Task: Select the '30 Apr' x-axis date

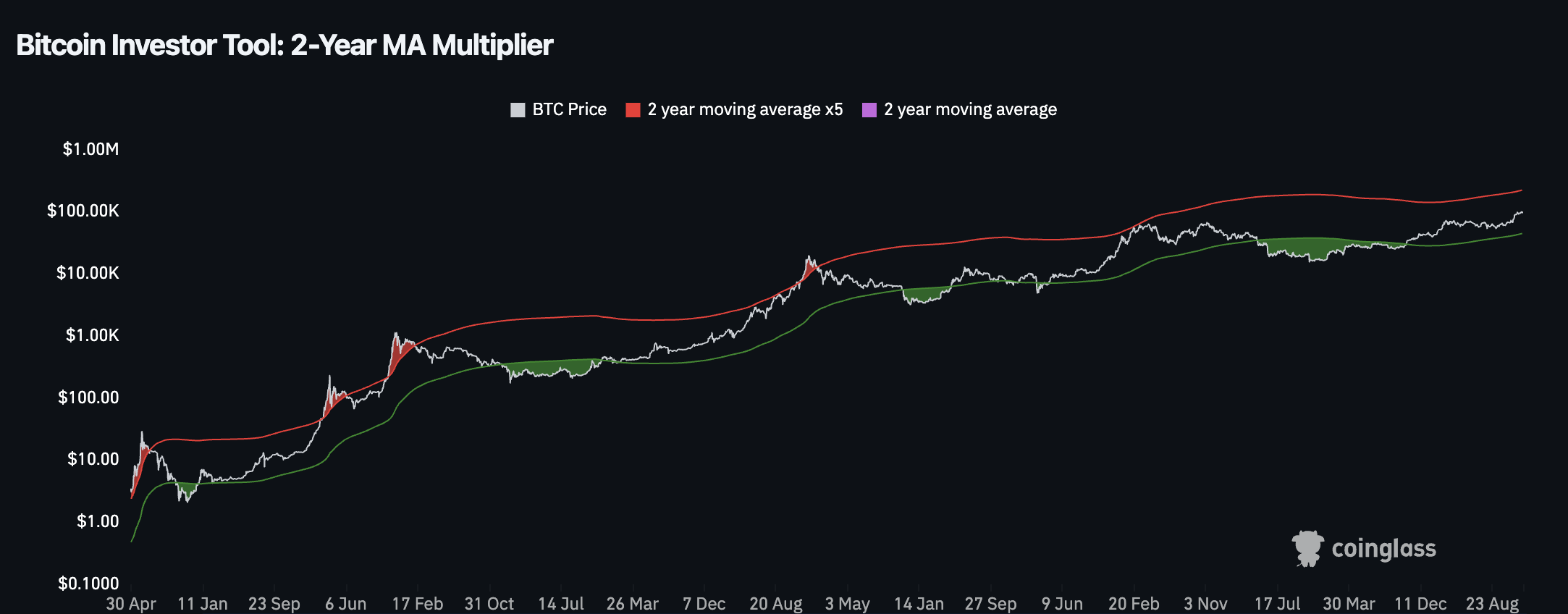Action: (131, 603)
